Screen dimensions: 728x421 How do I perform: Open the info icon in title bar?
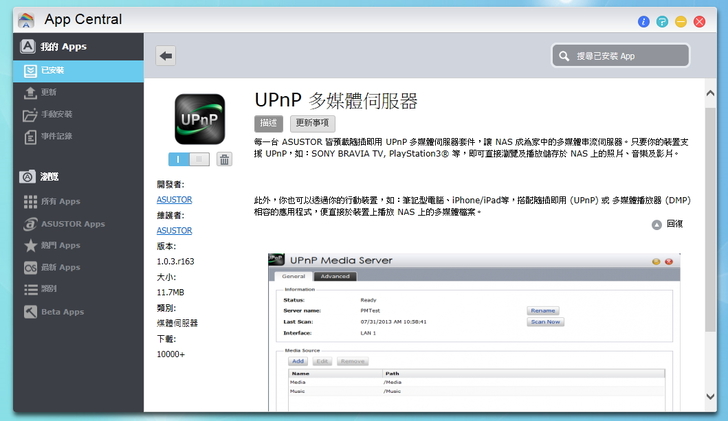pos(644,21)
